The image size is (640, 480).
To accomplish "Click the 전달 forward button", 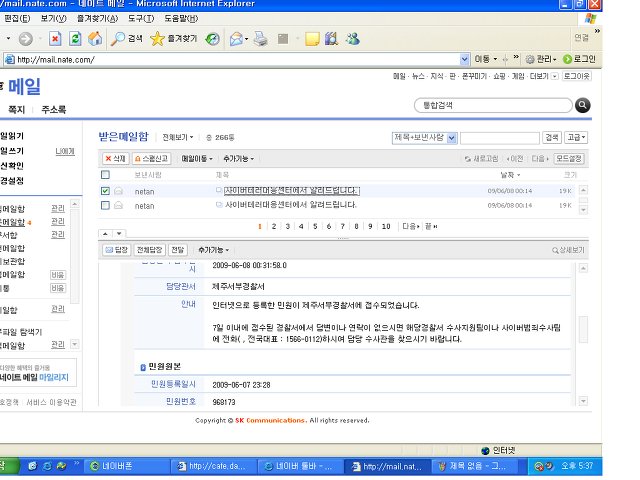I will [178, 250].
